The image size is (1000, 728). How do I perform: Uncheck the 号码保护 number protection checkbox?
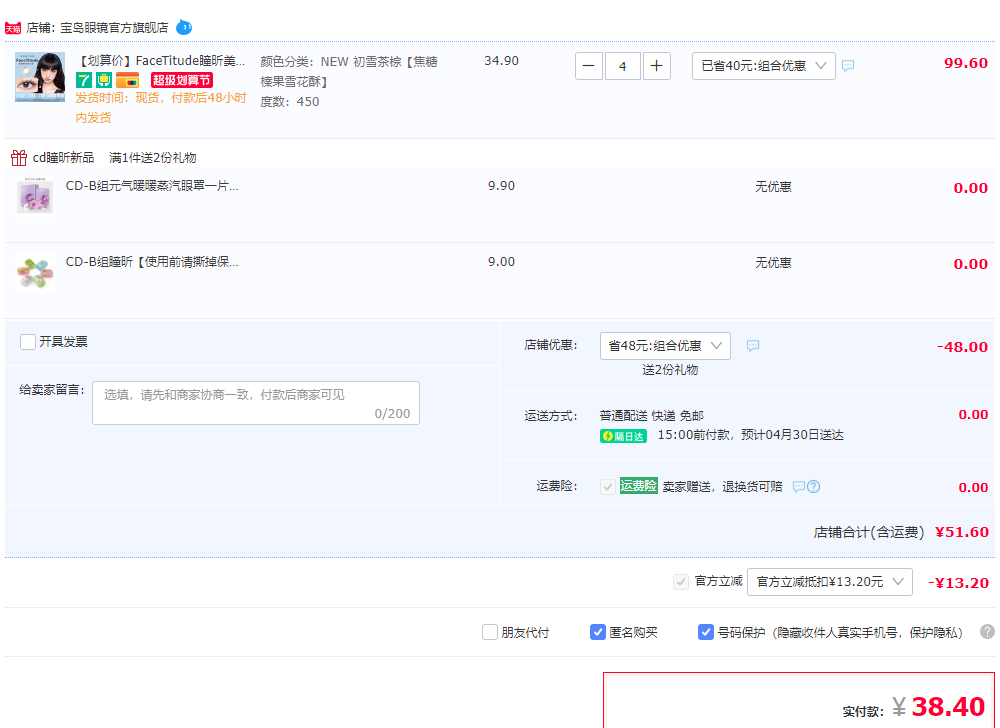point(705,632)
